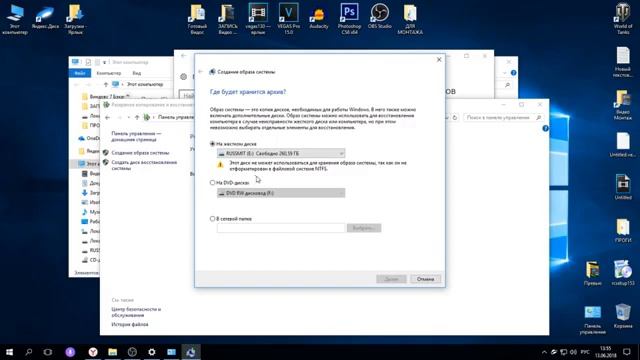Open 'ЗАПИСЬ Видео' desktop folder
This screenshot has height=360, width=640.
227,19
